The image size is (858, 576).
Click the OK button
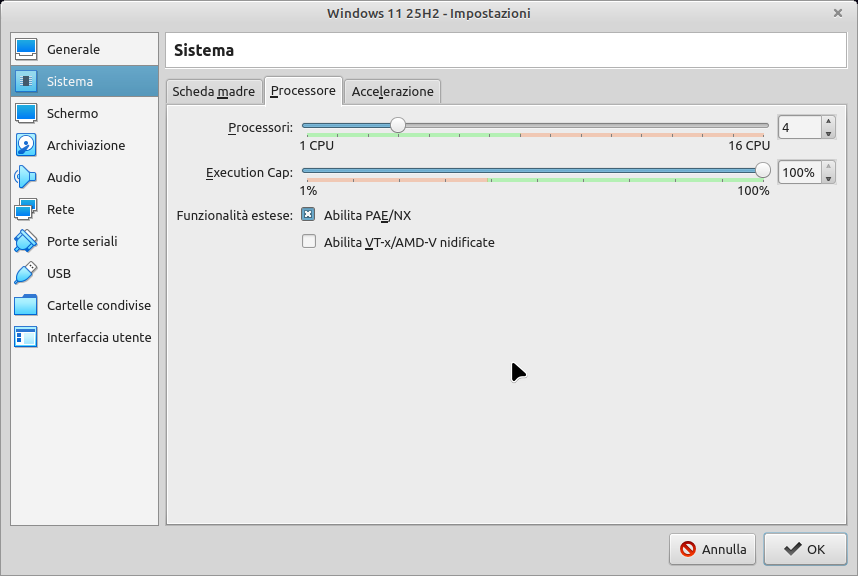click(804, 549)
